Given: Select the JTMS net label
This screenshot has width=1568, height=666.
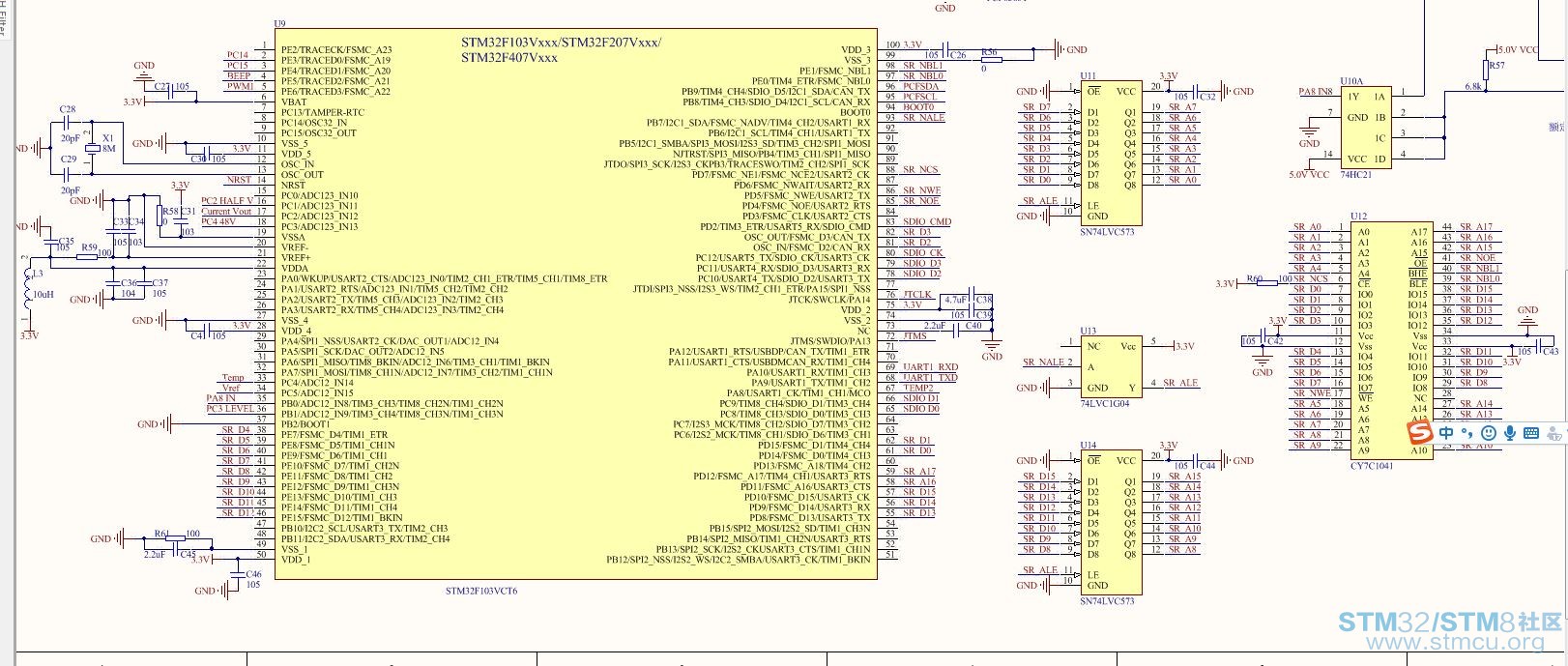Looking at the screenshot, I should click(x=915, y=335).
